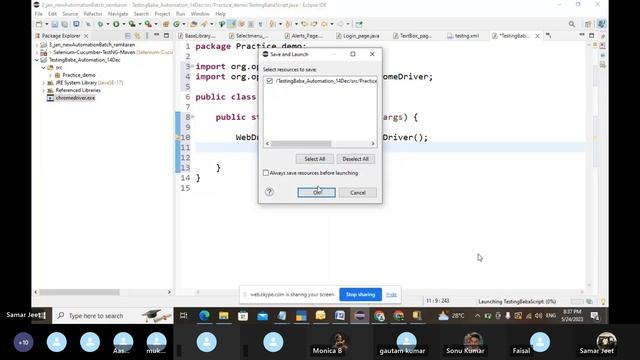Open the Run icon dropdown arrow
The image size is (640, 360).
(124, 24)
